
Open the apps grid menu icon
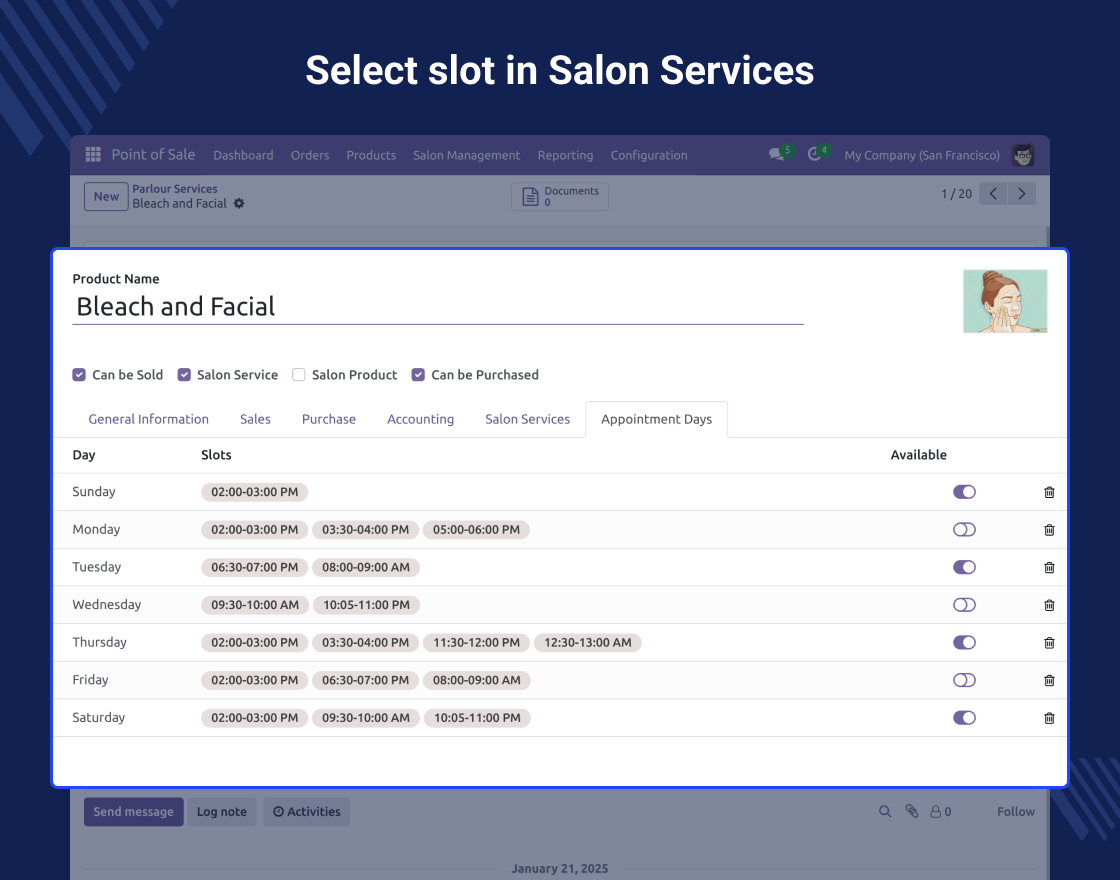pos(93,154)
